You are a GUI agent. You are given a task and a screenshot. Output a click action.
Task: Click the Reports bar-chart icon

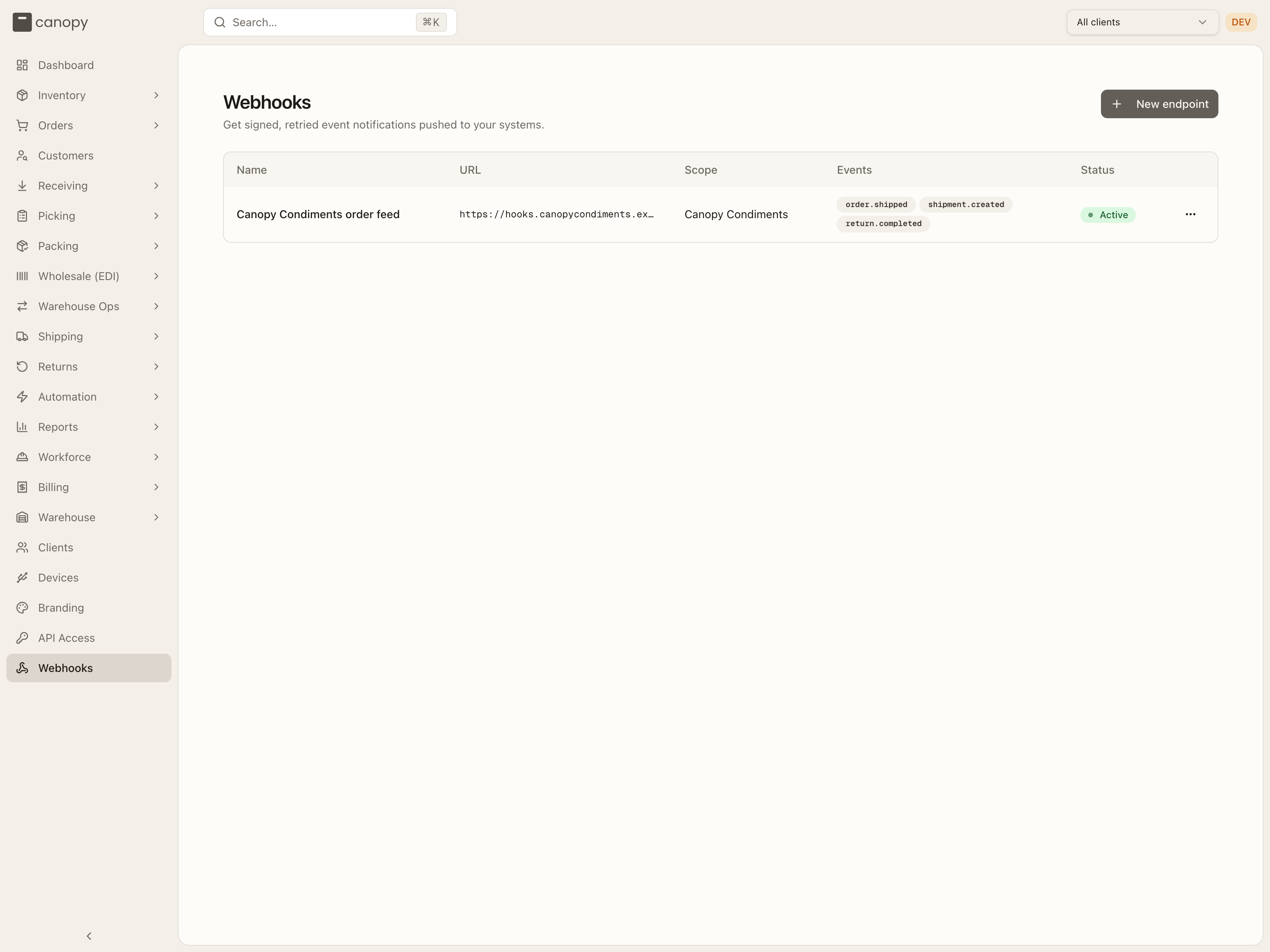pyautogui.click(x=22, y=426)
